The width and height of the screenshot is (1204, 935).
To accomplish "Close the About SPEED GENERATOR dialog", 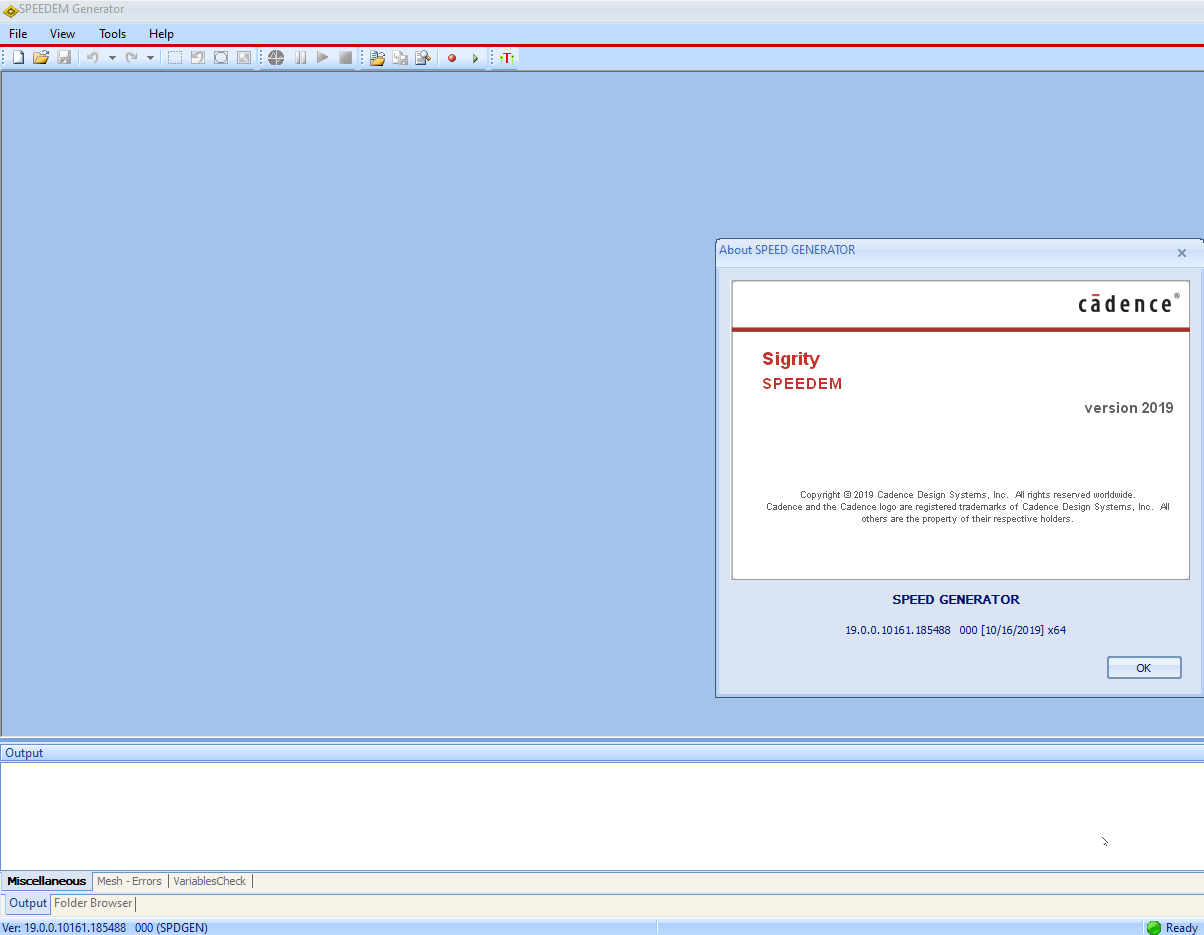I will click(x=1182, y=253).
